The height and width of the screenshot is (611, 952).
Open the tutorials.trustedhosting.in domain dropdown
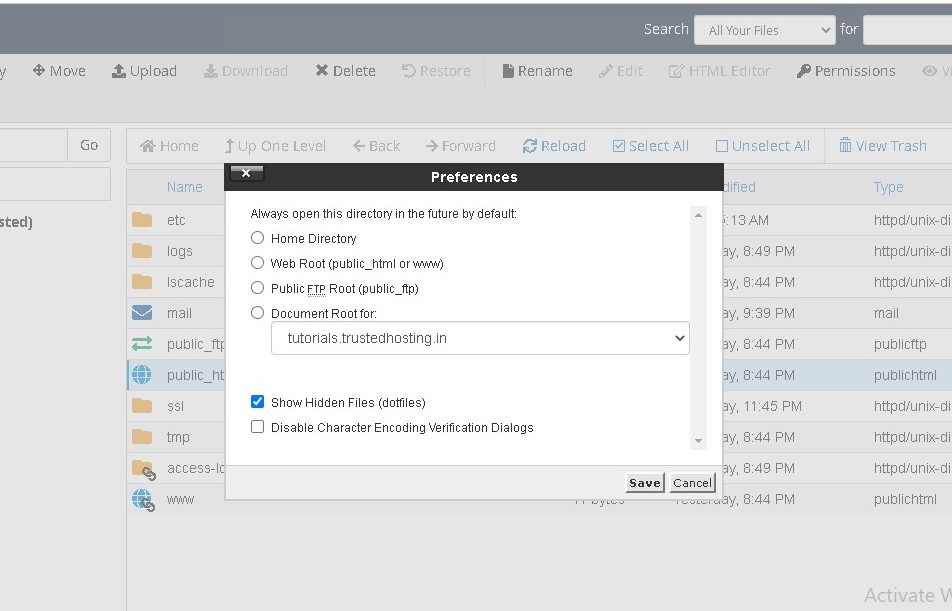tap(480, 338)
